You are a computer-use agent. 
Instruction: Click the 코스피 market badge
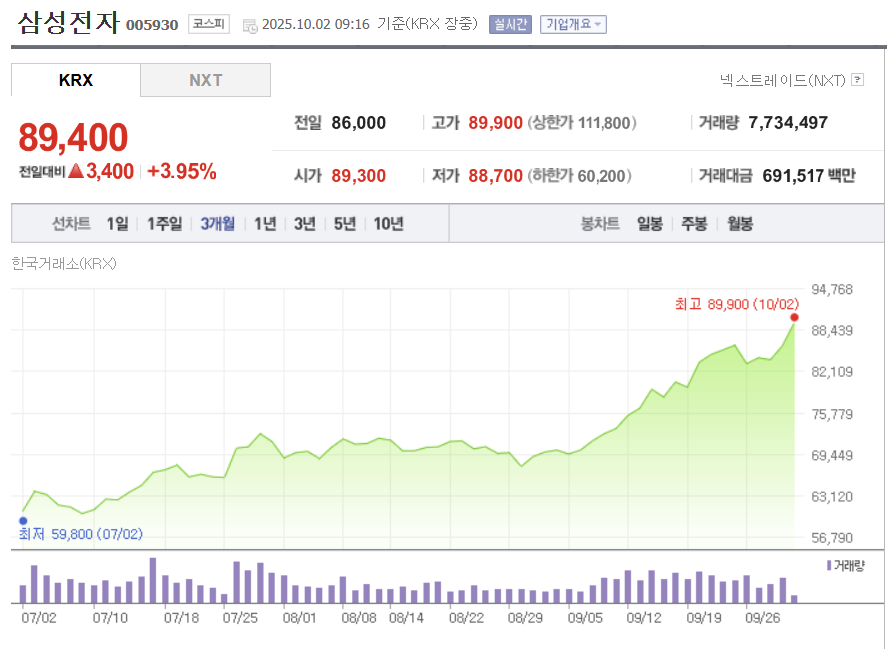click(209, 24)
